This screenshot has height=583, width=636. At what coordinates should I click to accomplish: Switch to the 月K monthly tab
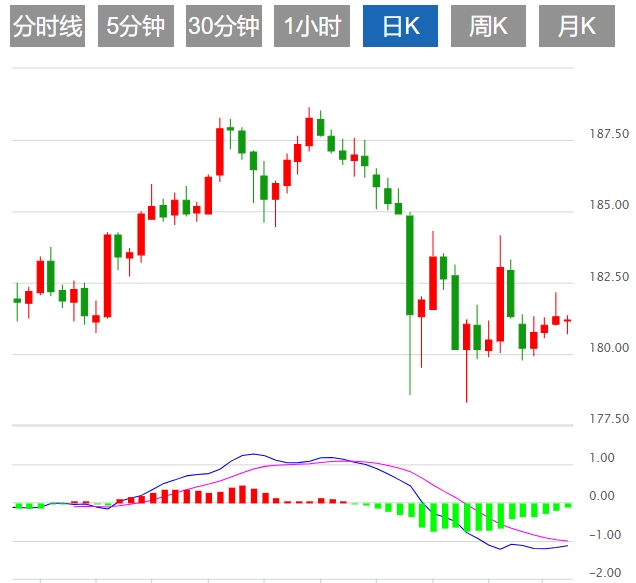577,26
